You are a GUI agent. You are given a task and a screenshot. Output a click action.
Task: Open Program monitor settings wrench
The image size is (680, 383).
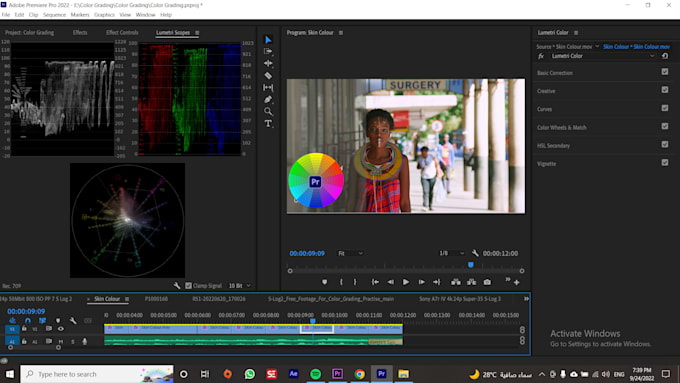475,253
